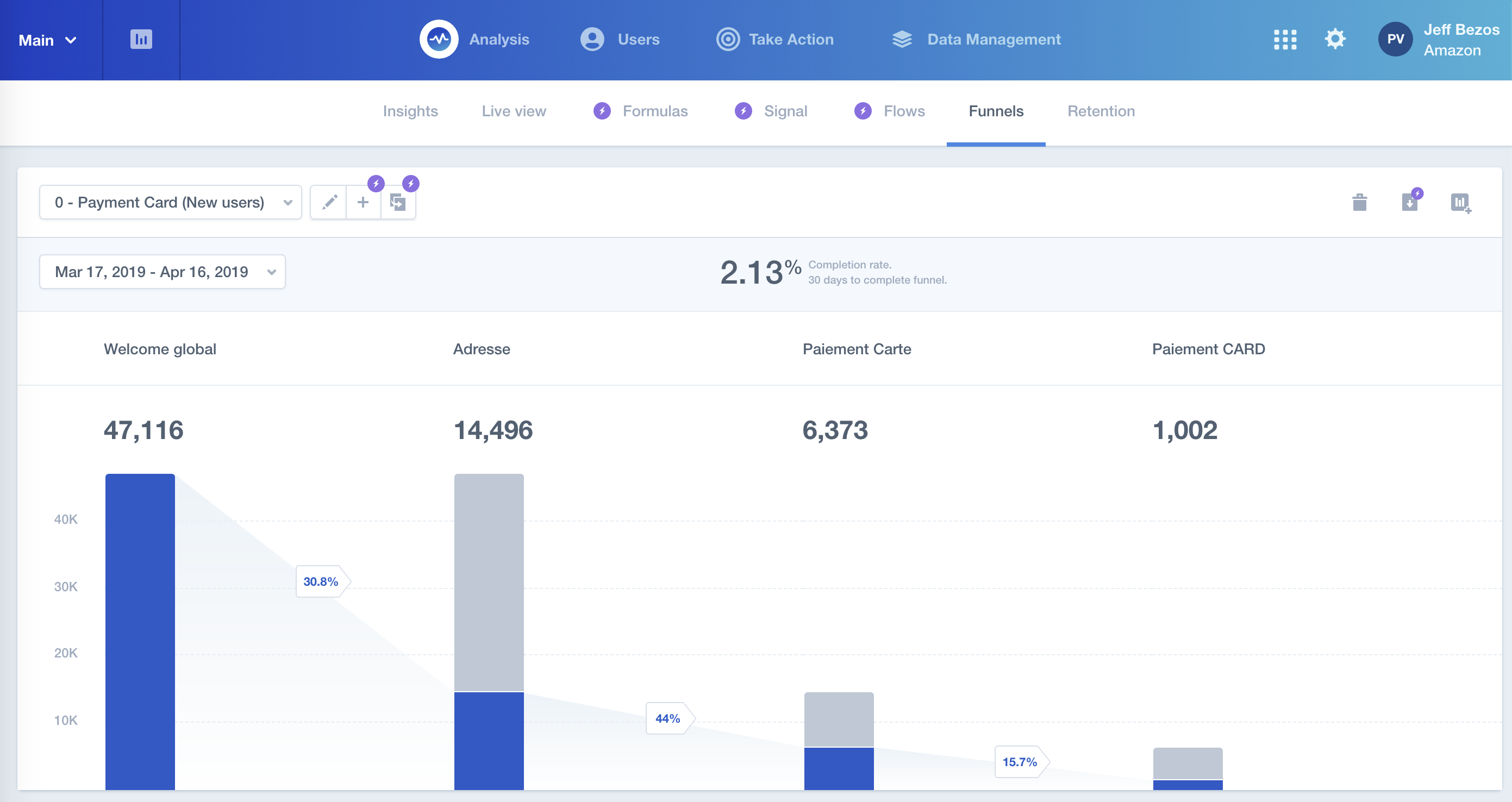1512x802 pixels.
Task: Click the 30.8% conversion label
Action: 323,581
